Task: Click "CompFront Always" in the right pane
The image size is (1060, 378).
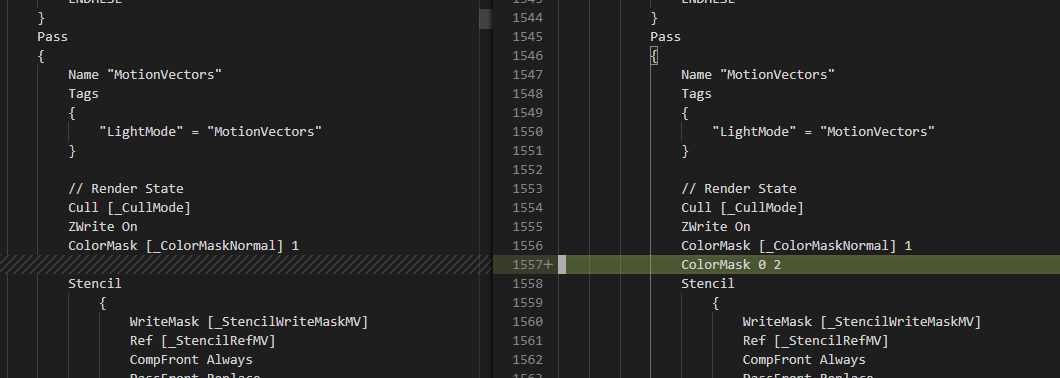Action: 804,360
